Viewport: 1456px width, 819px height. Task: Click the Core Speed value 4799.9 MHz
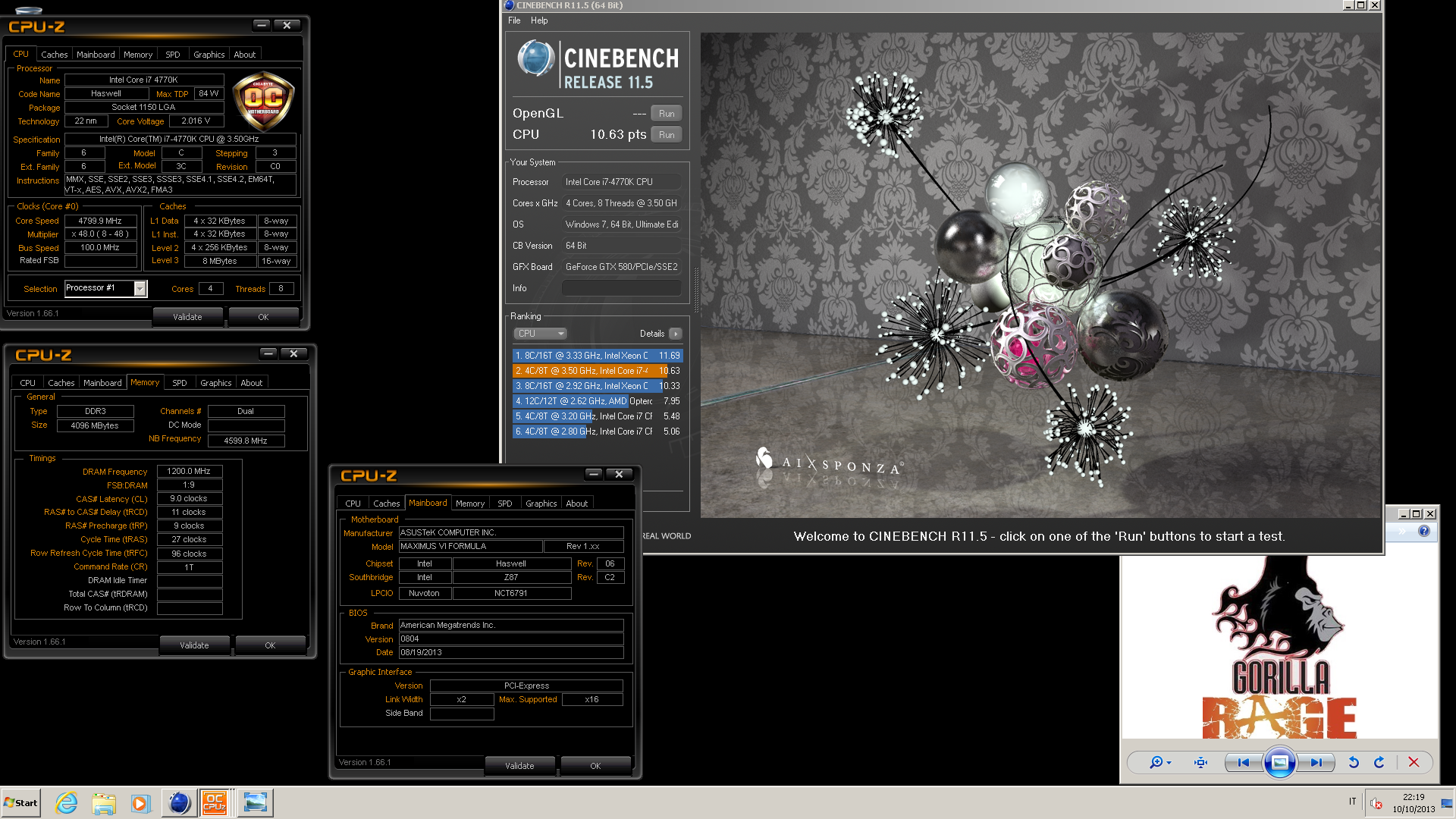100,221
